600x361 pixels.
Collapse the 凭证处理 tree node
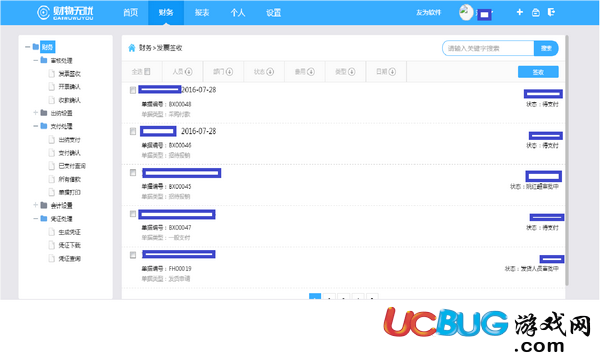tap(36, 219)
